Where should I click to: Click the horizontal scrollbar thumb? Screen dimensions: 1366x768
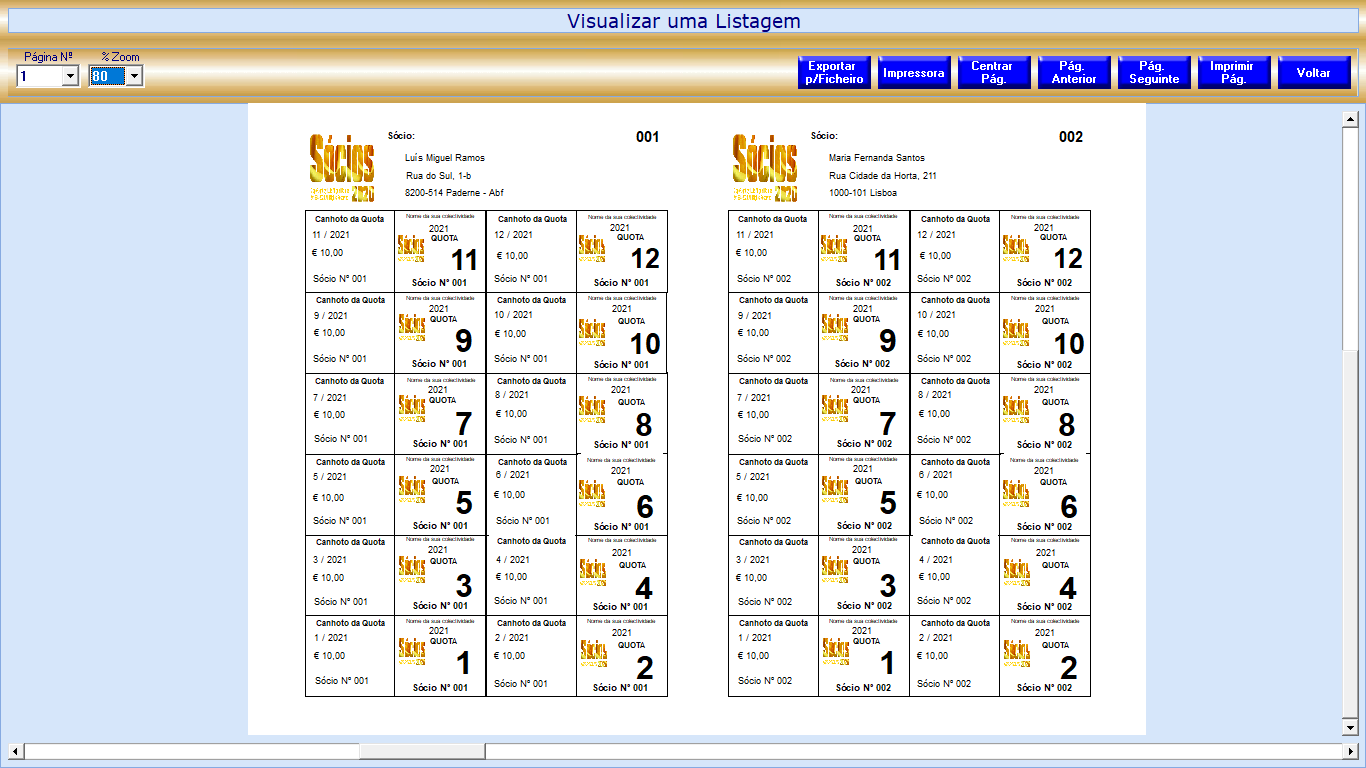(x=422, y=751)
